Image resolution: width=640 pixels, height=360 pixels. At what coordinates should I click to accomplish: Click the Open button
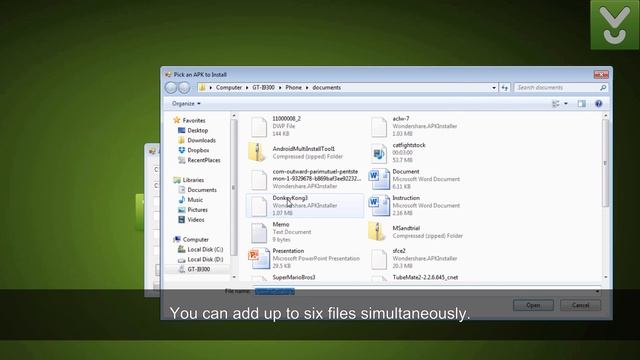point(533,305)
